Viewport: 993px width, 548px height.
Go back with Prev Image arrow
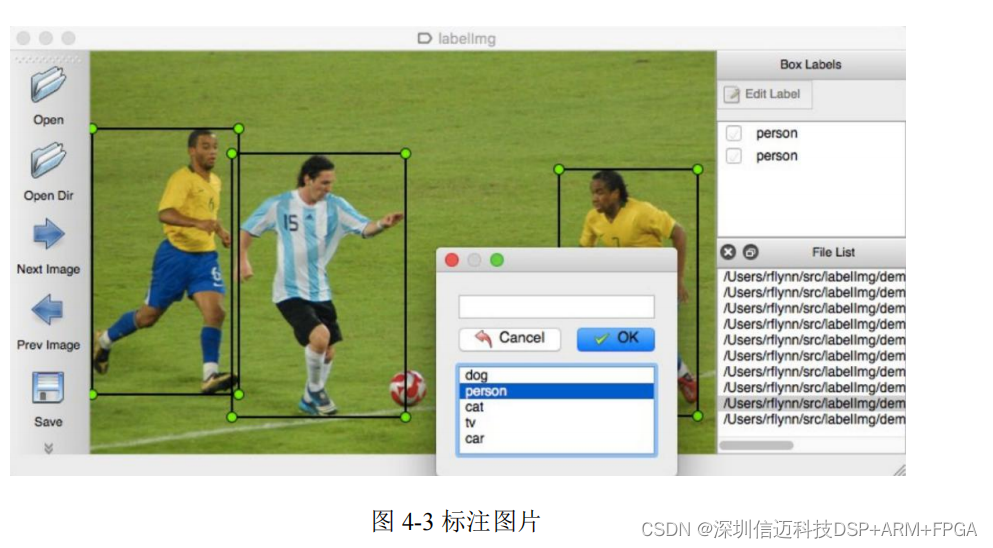tap(48, 310)
